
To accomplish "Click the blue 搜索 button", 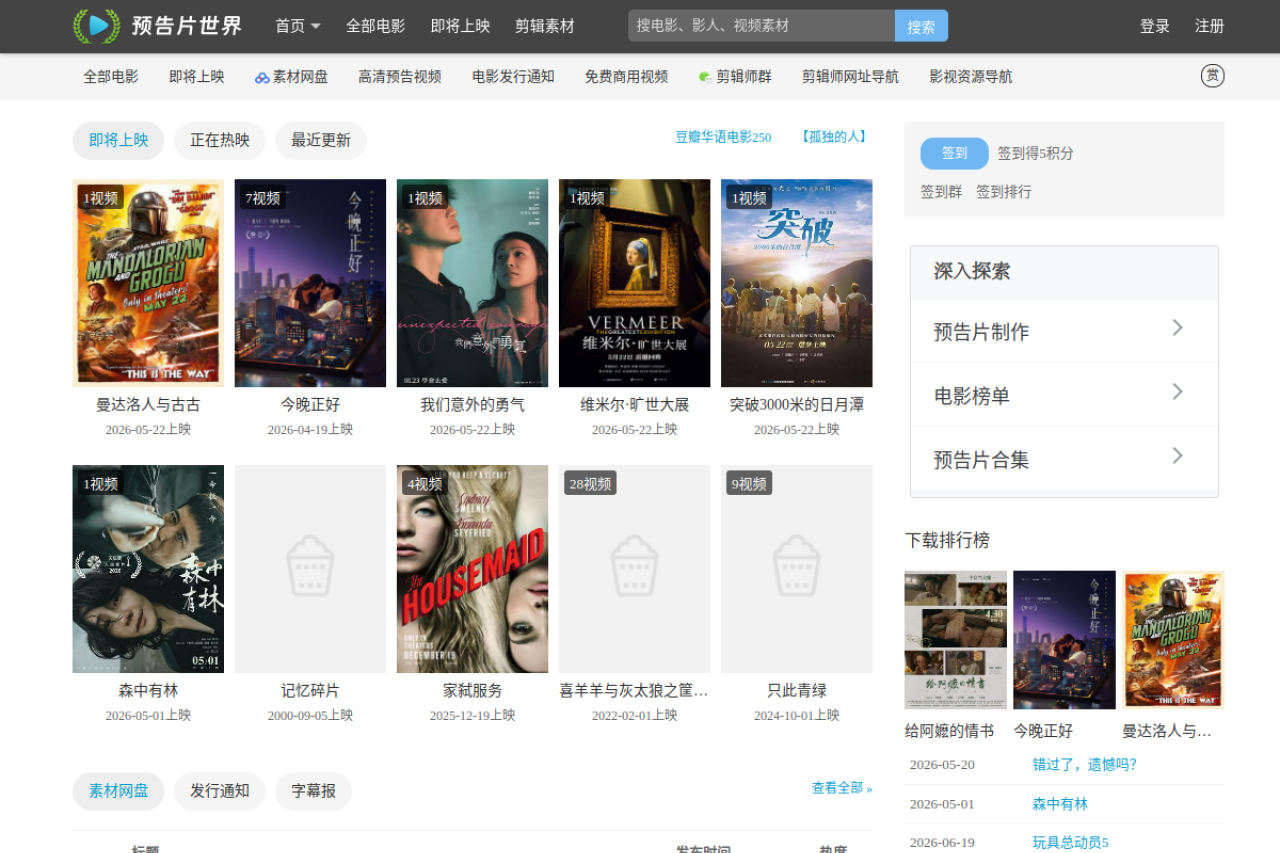I will pyautogui.click(x=921, y=26).
